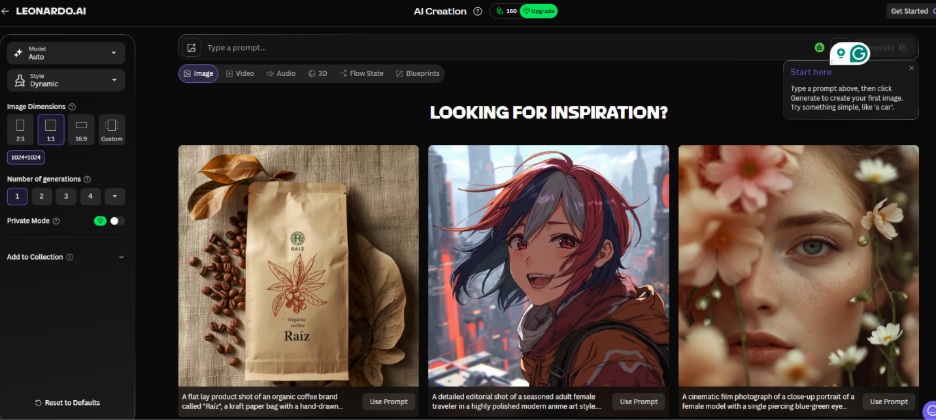
Task: Click the chat bubble icon at bottom right
Action: pyautogui.click(x=929, y=411)
